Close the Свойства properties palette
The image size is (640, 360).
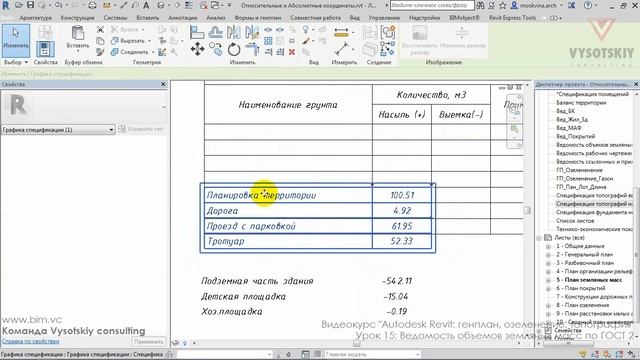coord(163,84)
